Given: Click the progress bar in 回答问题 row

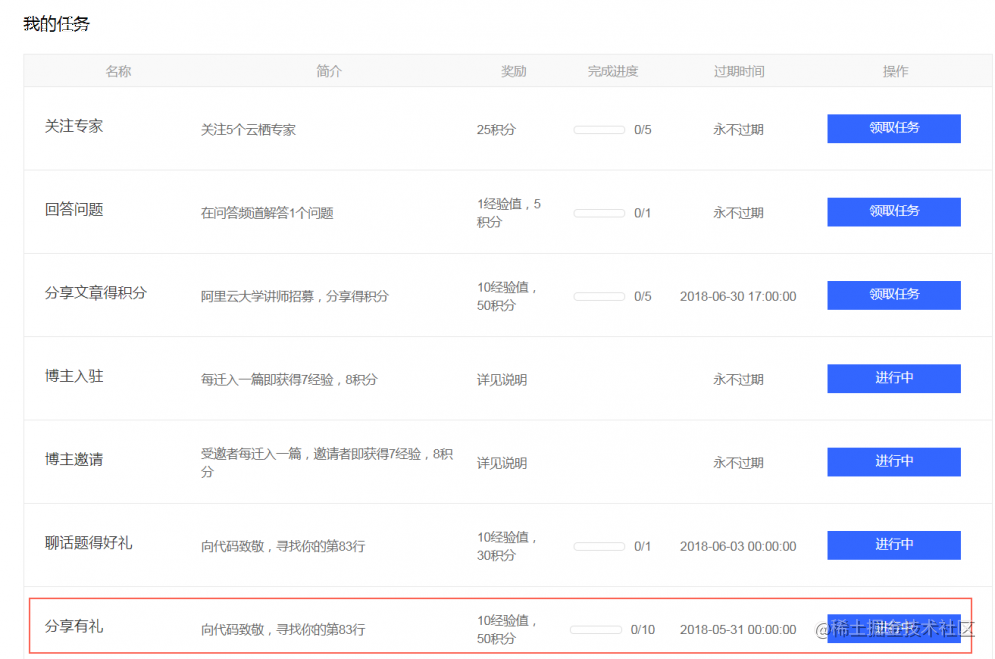Looking at the screenshot, I should click(x=599, y=213).
